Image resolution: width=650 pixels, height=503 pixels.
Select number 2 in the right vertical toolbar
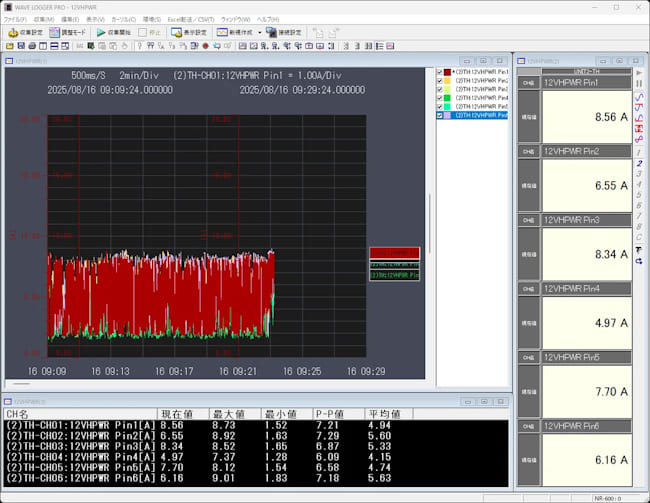click(x=639, y=162)
